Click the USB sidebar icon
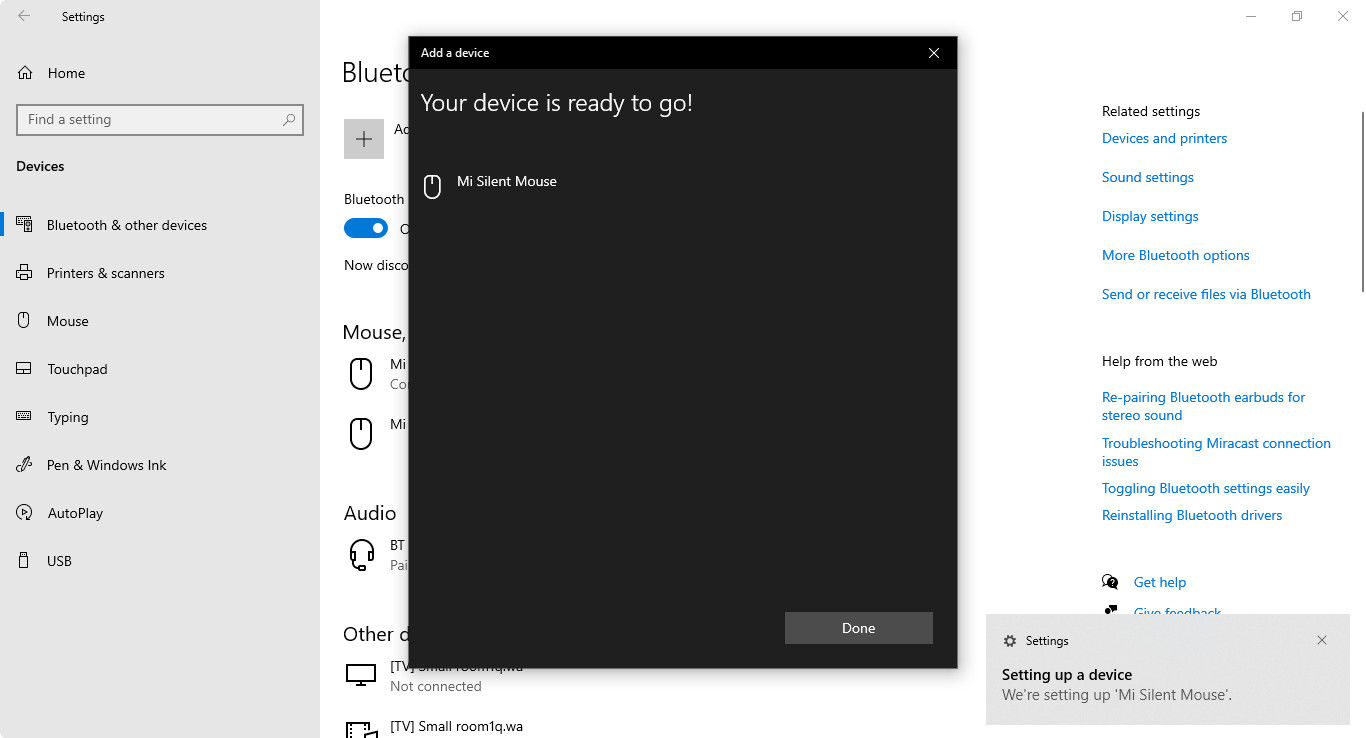The height and width of the screenshot is (738, 1366). click(25, 561)
